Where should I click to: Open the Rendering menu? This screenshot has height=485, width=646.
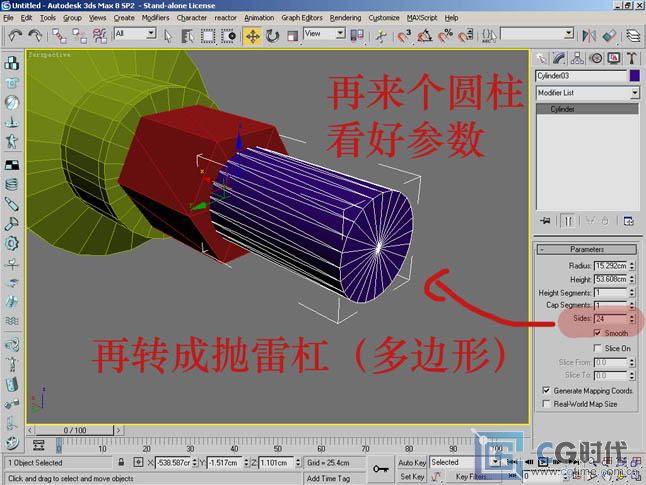click(345, 18)
